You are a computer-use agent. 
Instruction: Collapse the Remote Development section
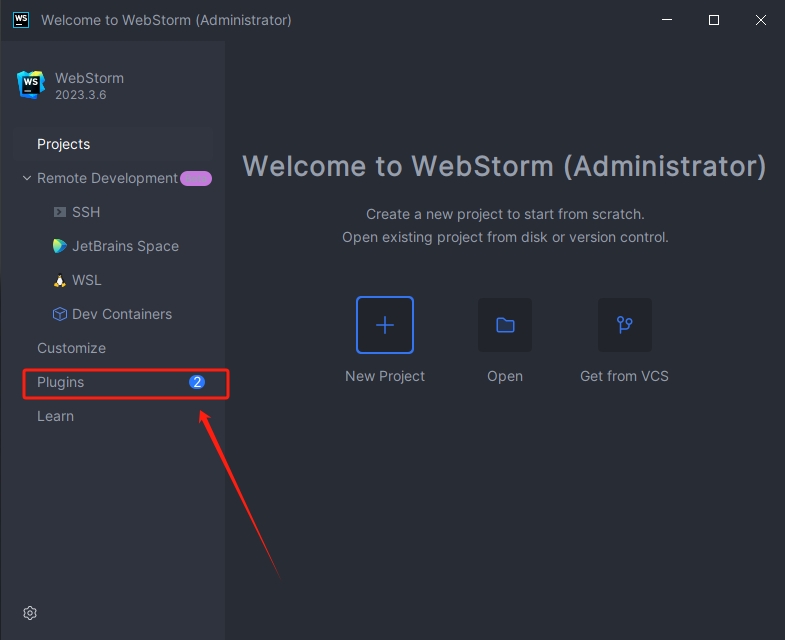pyautogui.click(x=26, y=178)
